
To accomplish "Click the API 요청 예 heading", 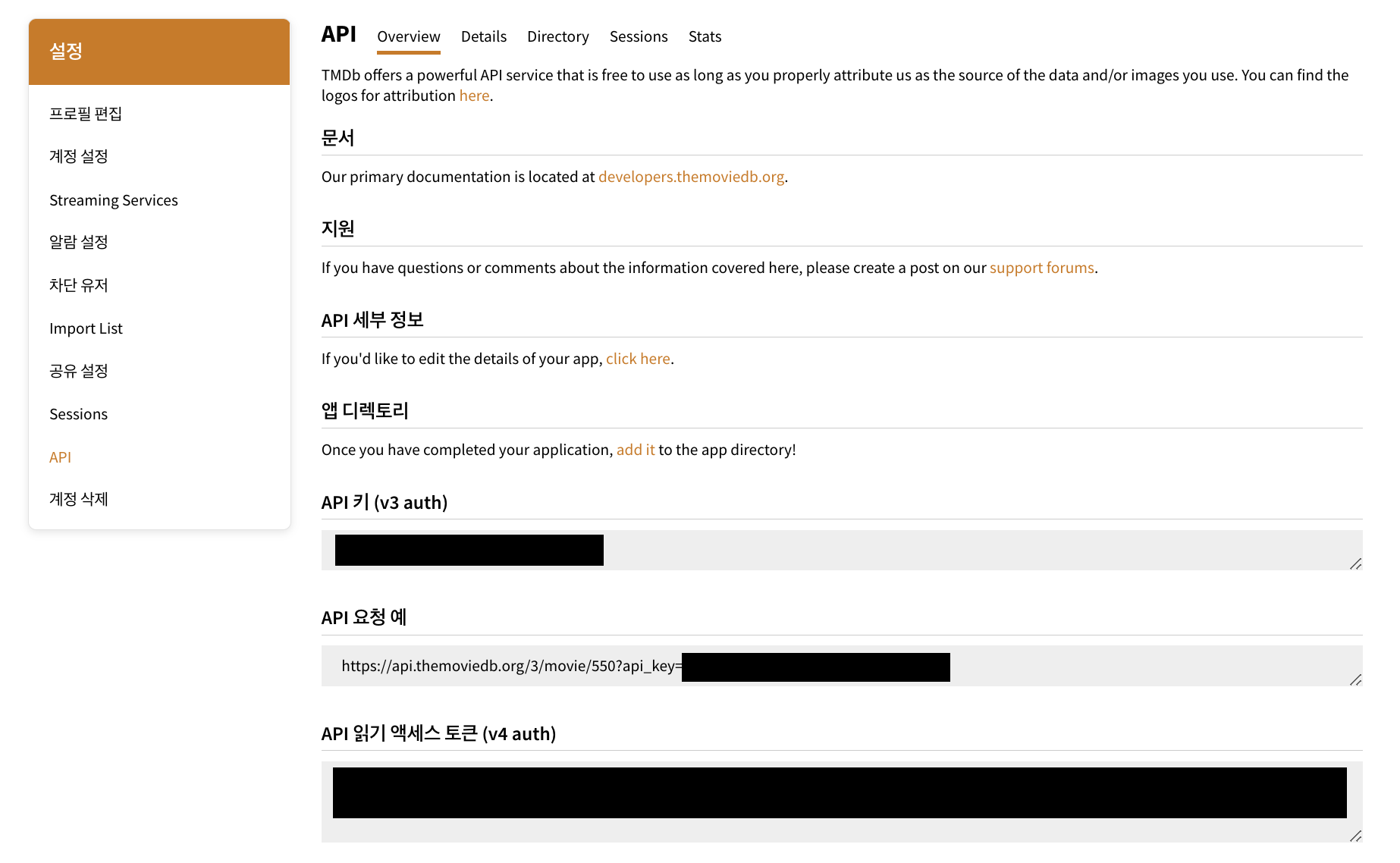I will [x=364, y=617].
